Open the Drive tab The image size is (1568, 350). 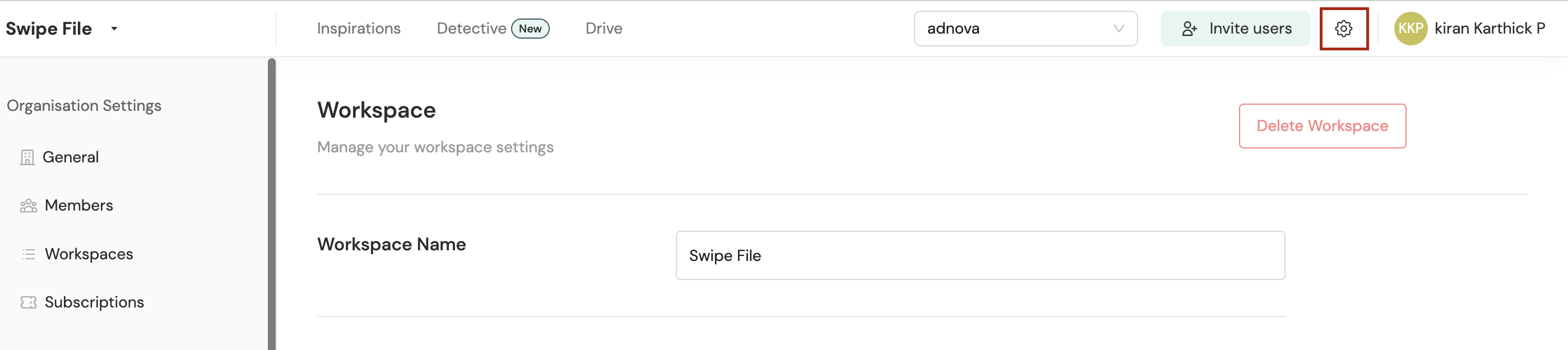pyautogui.click(x=603, y=29)
